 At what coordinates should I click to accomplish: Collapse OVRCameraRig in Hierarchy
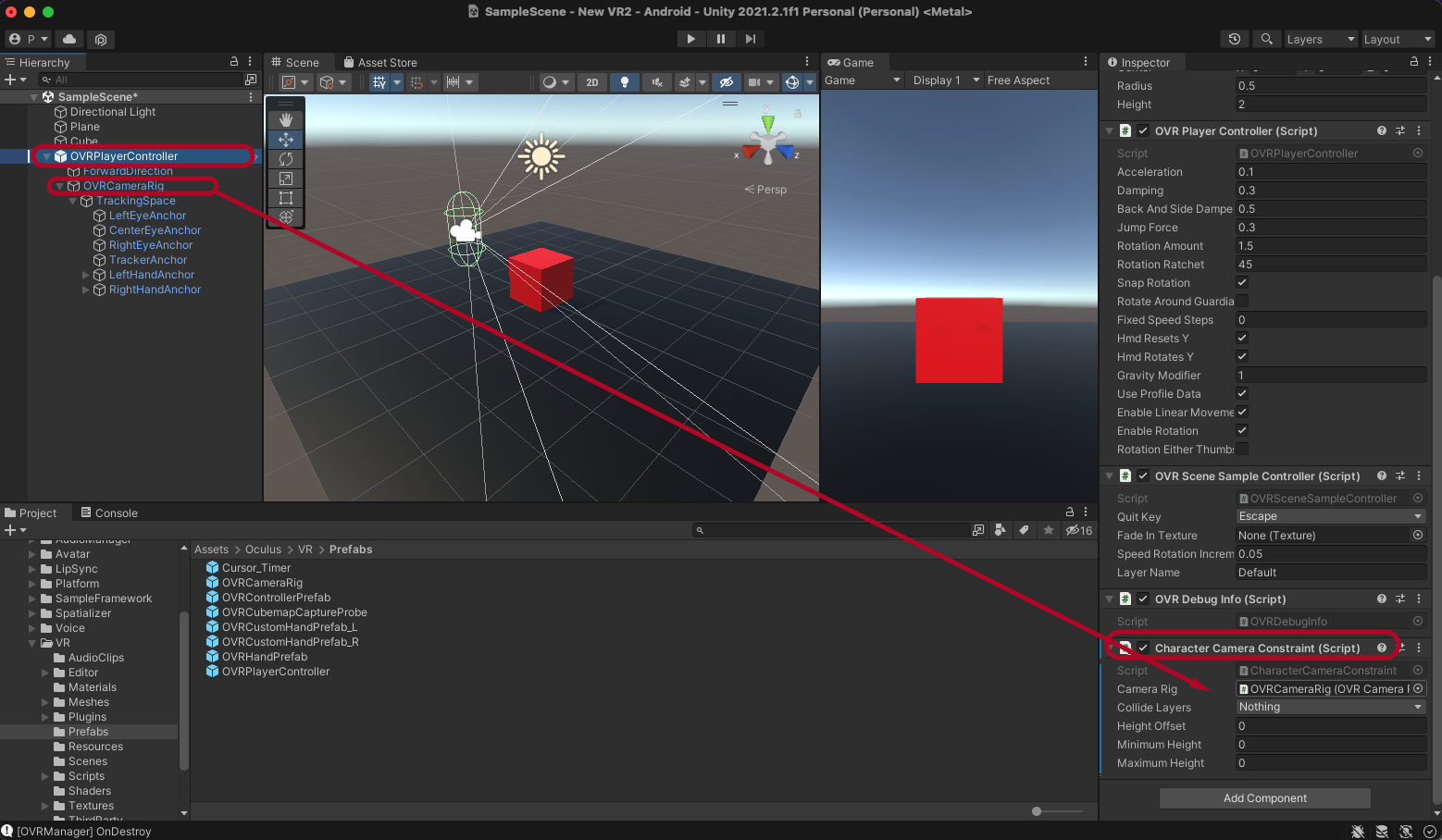(60, 186)
